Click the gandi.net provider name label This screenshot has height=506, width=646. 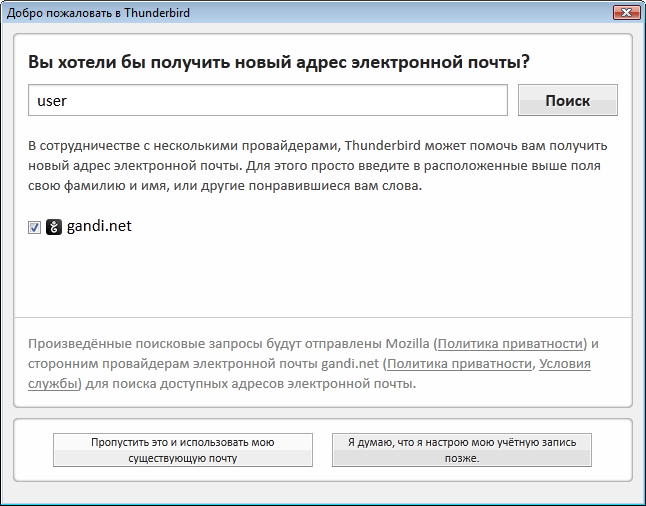point(99,226)
